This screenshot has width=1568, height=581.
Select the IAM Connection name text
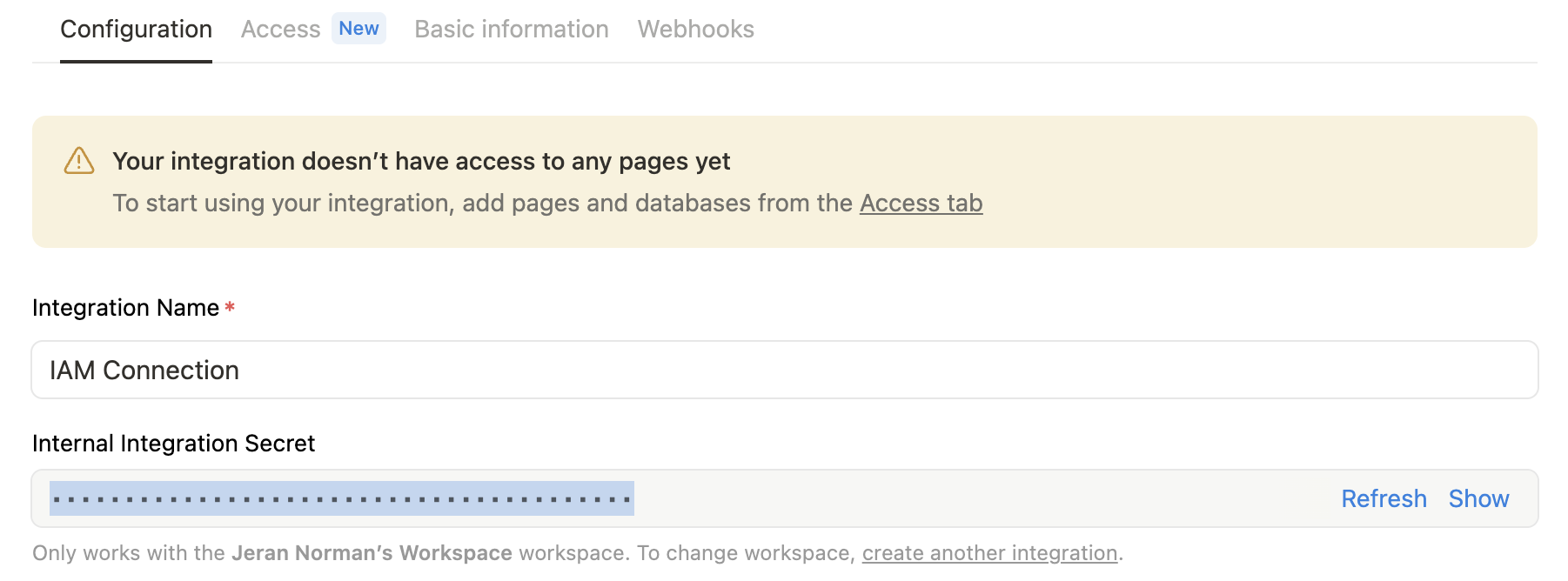coord(144,369)
